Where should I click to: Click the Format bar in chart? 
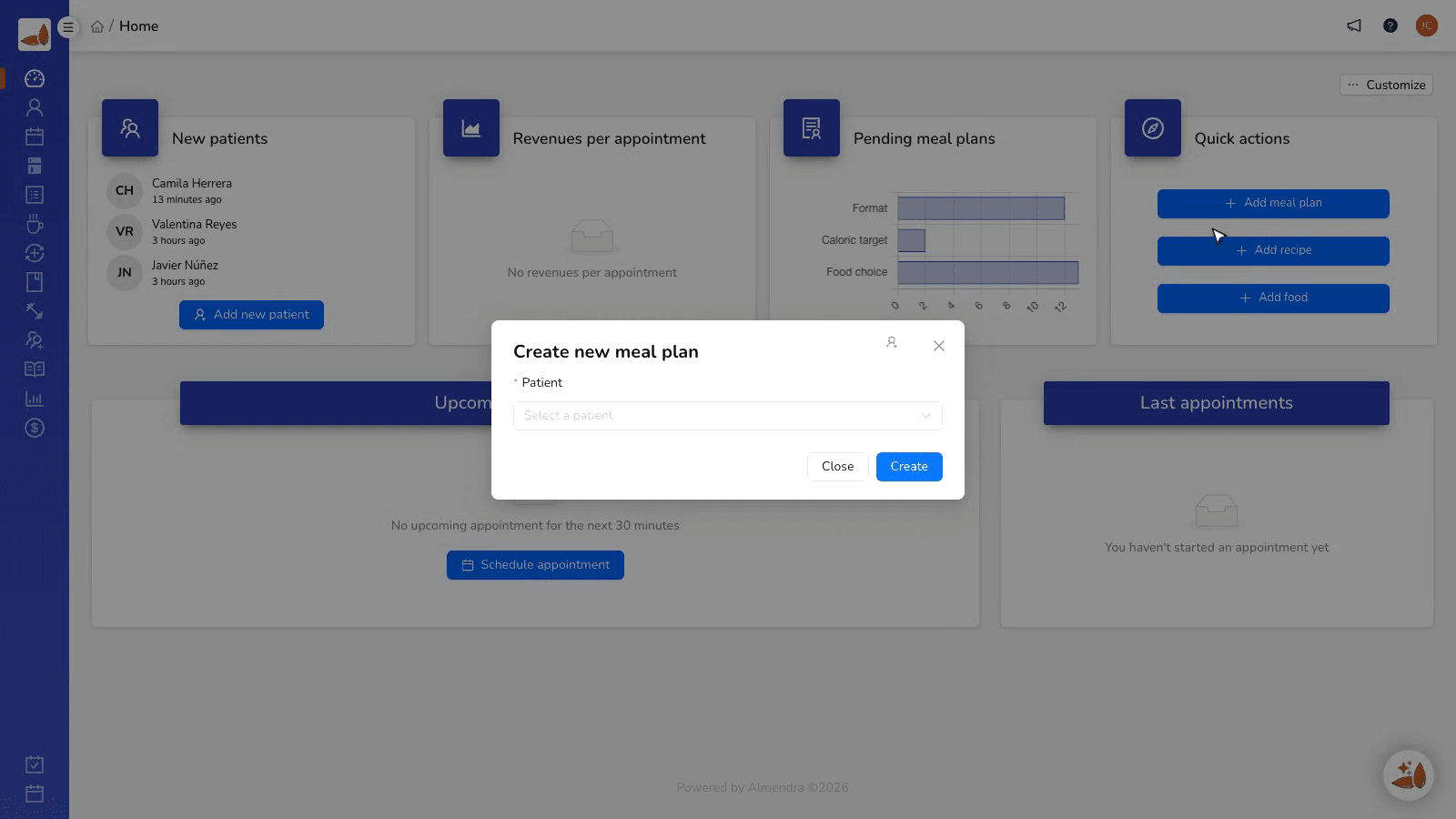point(981,208)
